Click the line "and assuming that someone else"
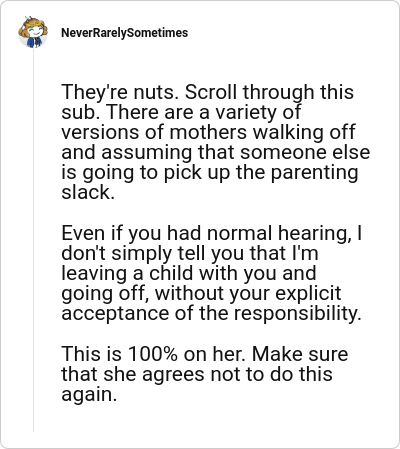 (216, 152)
